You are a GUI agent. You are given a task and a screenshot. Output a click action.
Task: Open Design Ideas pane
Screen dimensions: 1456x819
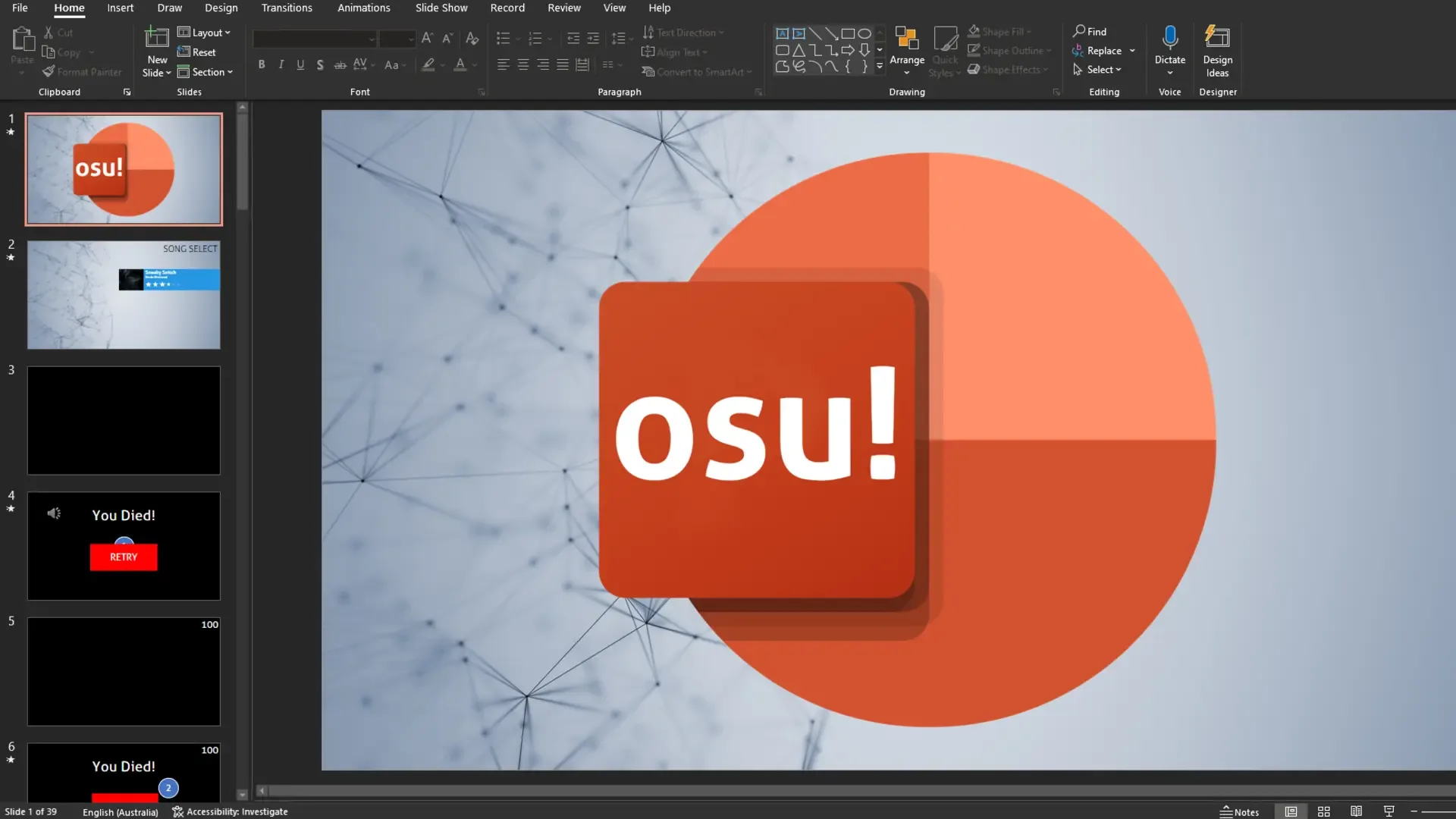coord(1217,51)
